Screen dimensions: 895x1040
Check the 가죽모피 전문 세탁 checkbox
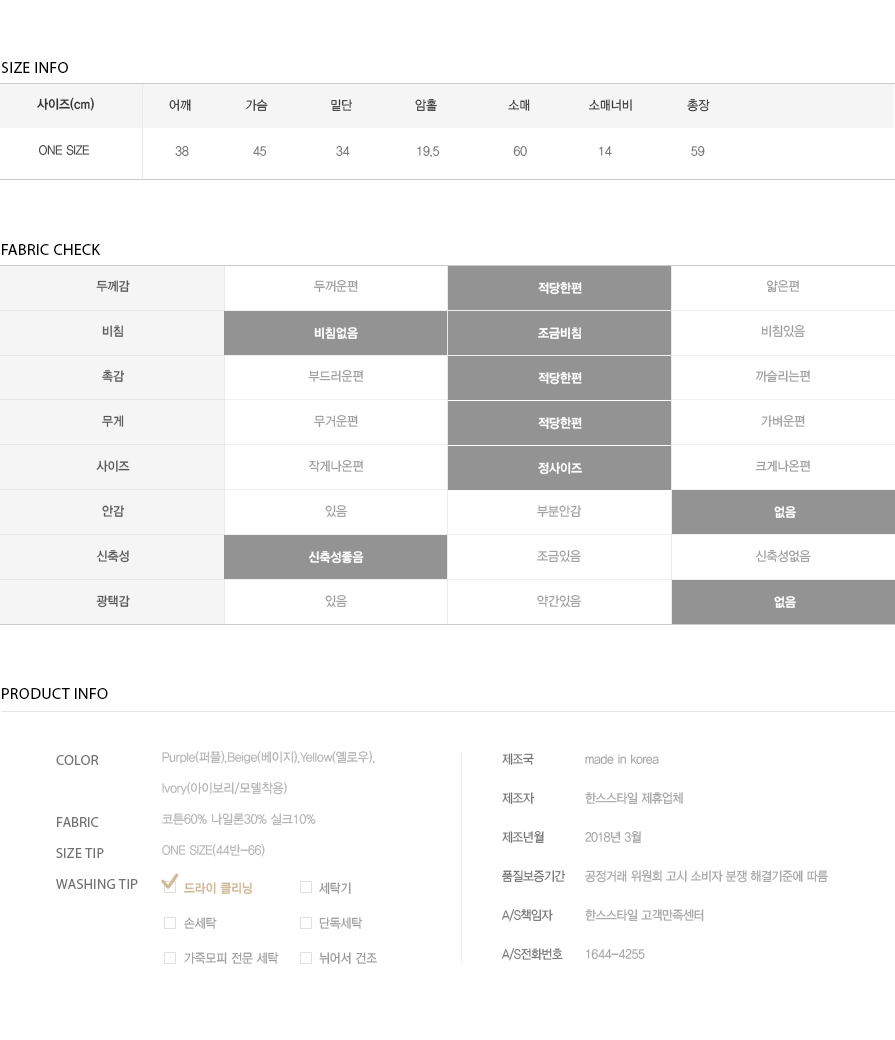tap(170, 958)
